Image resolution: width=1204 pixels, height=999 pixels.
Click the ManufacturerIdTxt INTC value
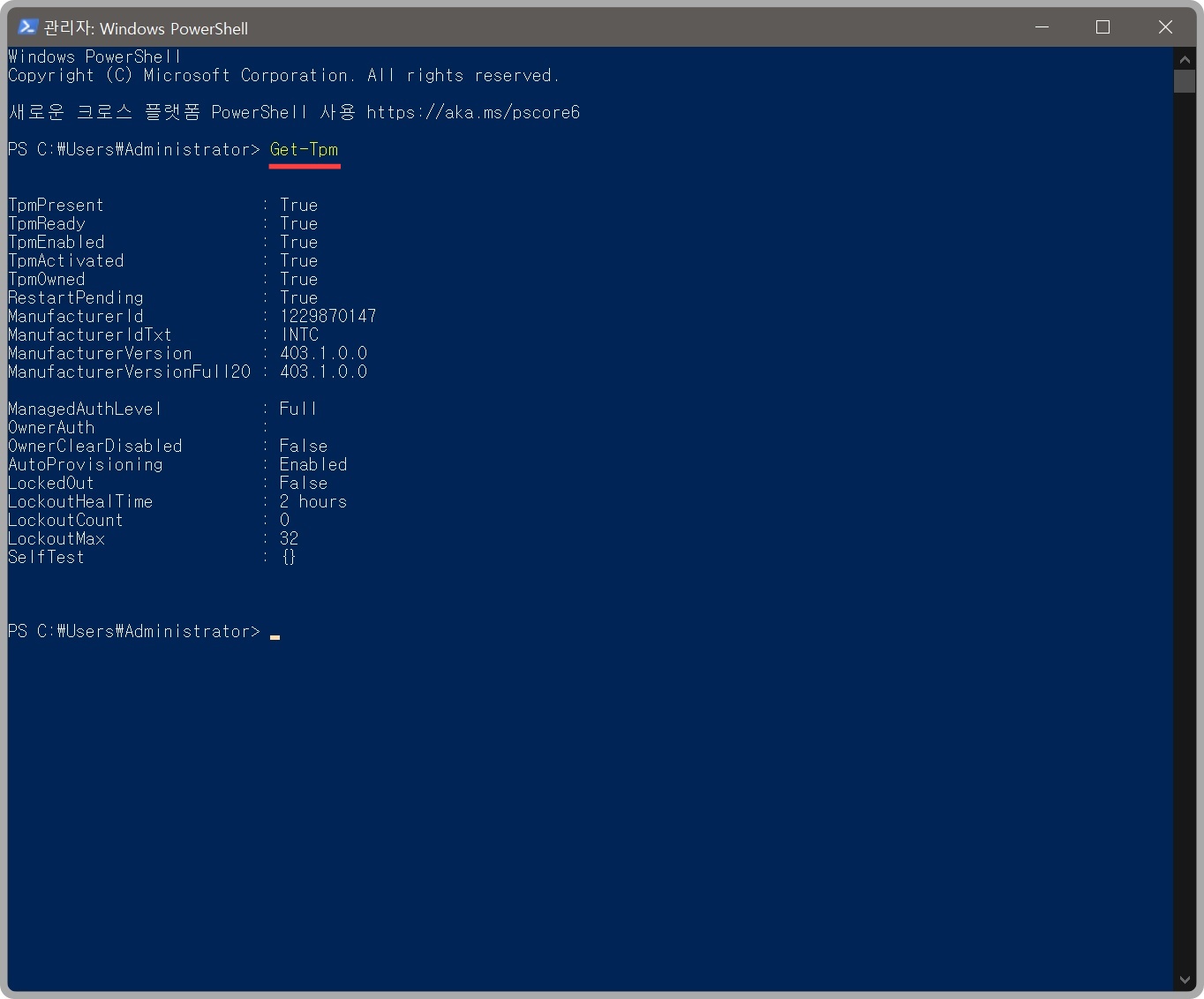click(300, 334)
